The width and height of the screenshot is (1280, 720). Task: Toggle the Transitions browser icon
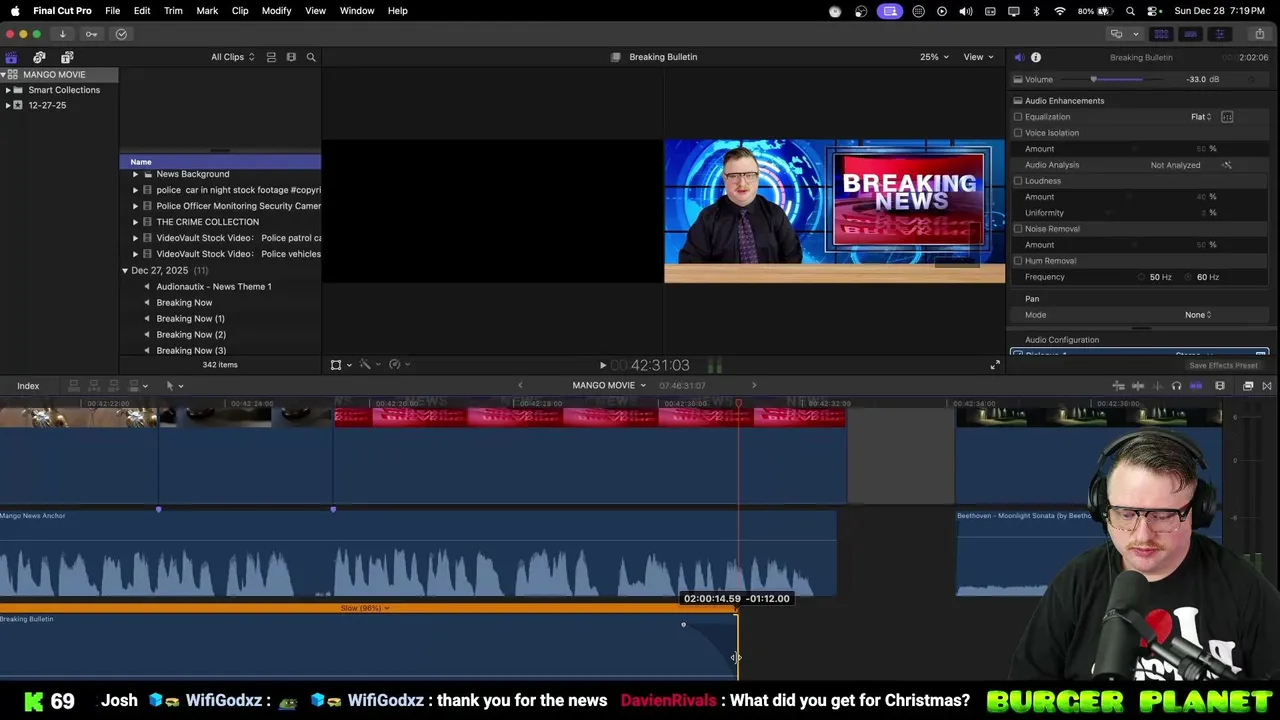1267,386
